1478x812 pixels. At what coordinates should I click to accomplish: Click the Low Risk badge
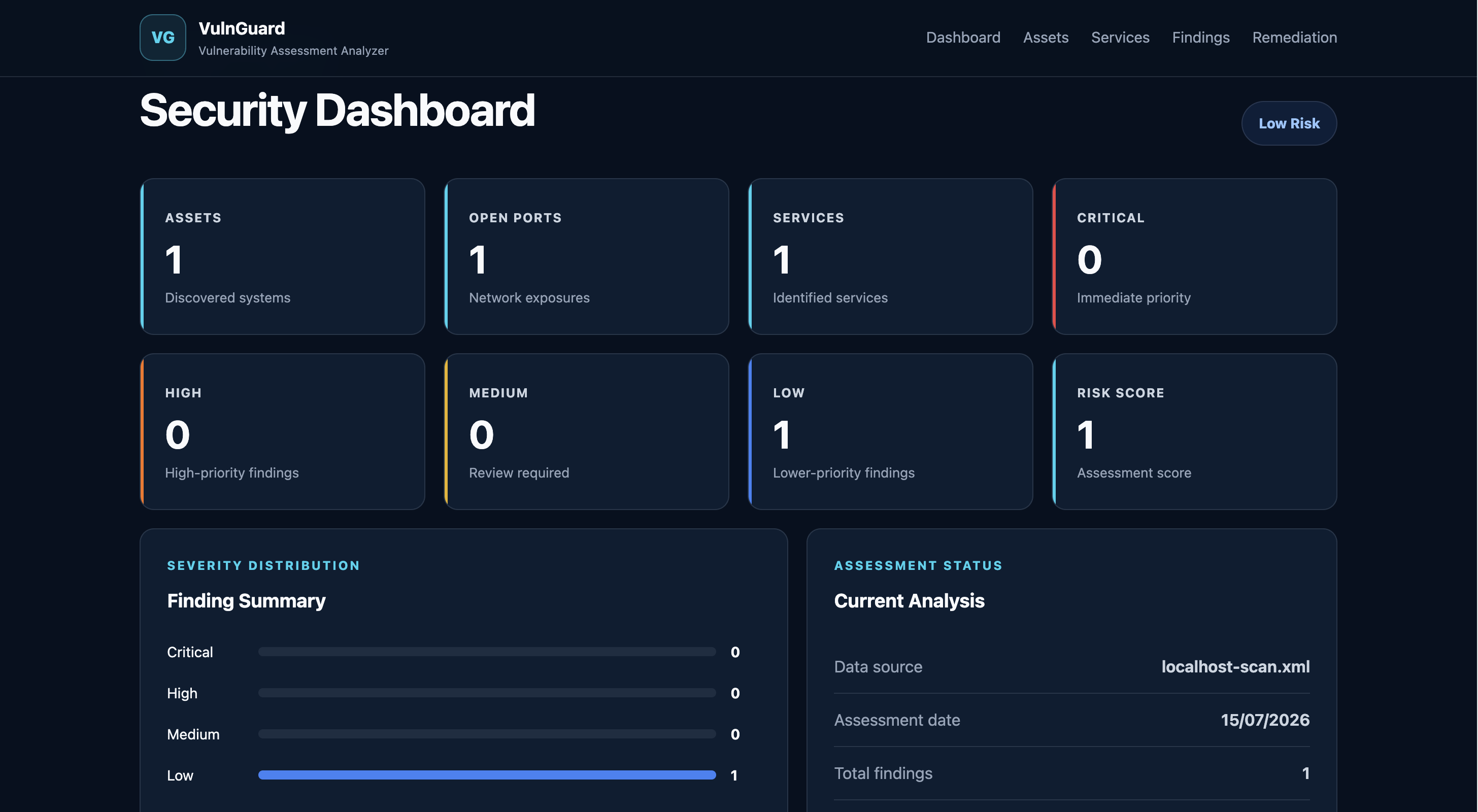(1289, 123)
